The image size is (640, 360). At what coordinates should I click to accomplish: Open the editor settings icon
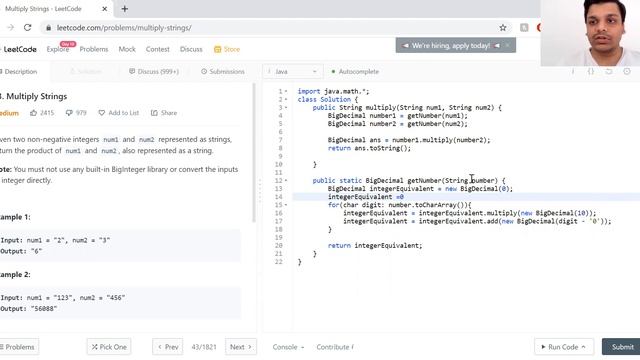(627, 71)
